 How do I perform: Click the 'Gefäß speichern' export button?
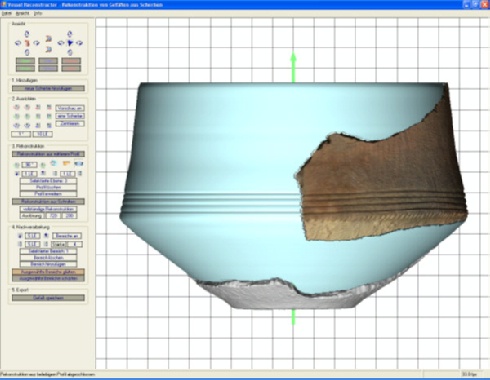[x=48, y=298]
